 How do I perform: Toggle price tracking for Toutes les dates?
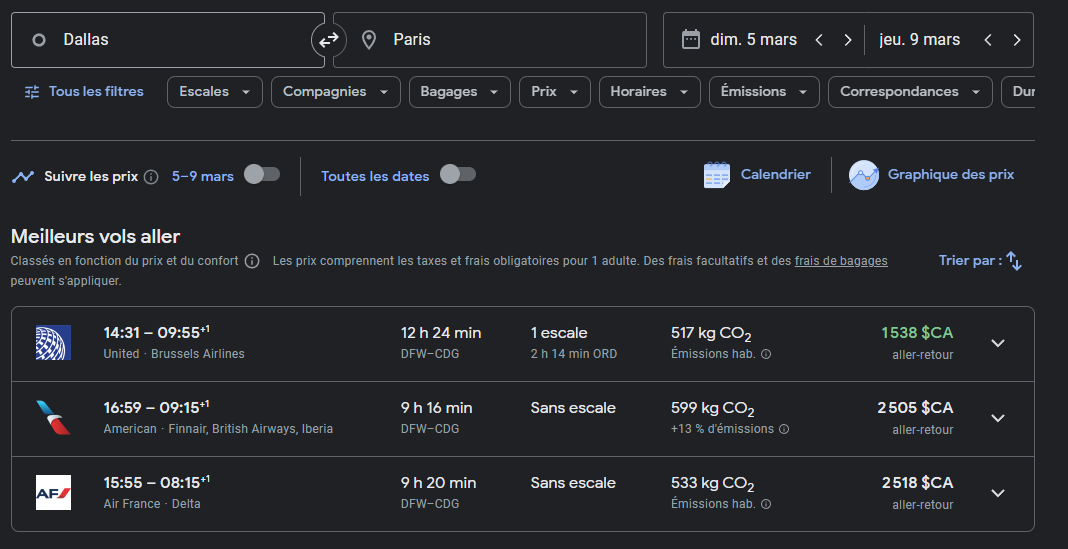tap(458, 174)
